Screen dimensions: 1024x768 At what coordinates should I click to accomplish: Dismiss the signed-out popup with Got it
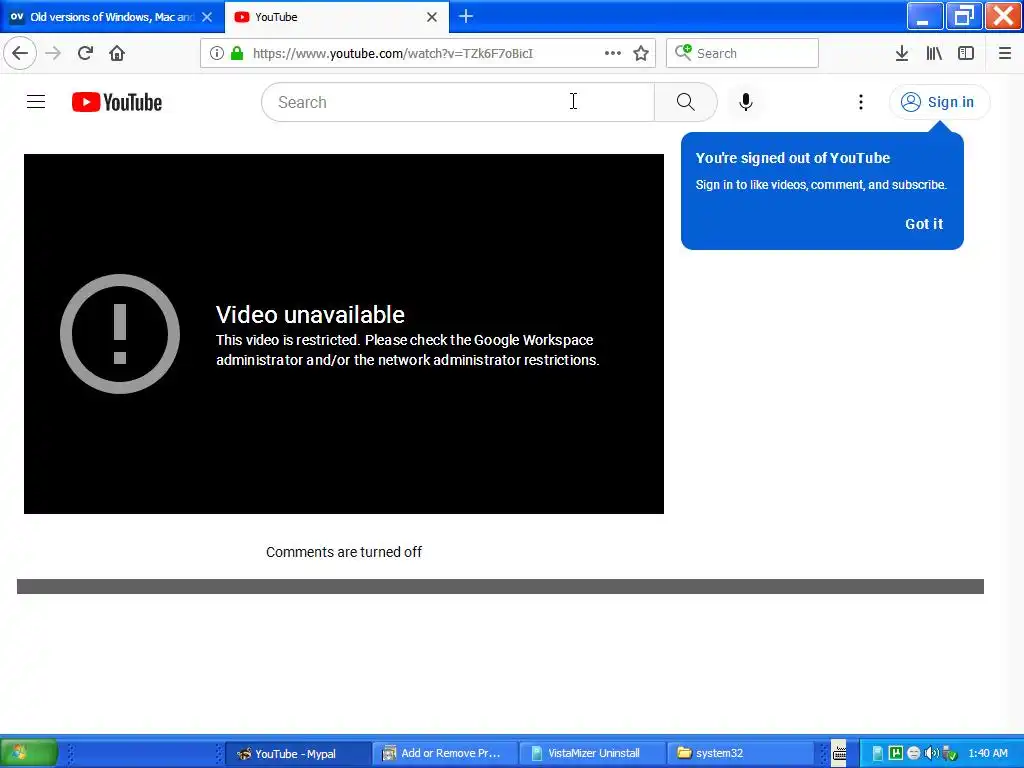point(923,224)
